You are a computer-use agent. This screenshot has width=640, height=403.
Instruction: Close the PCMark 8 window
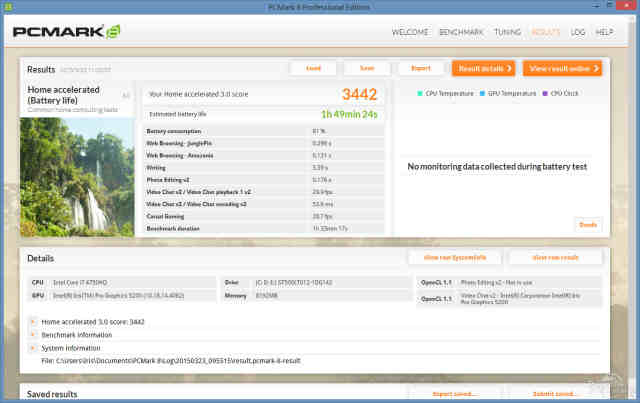pos(627,5)
